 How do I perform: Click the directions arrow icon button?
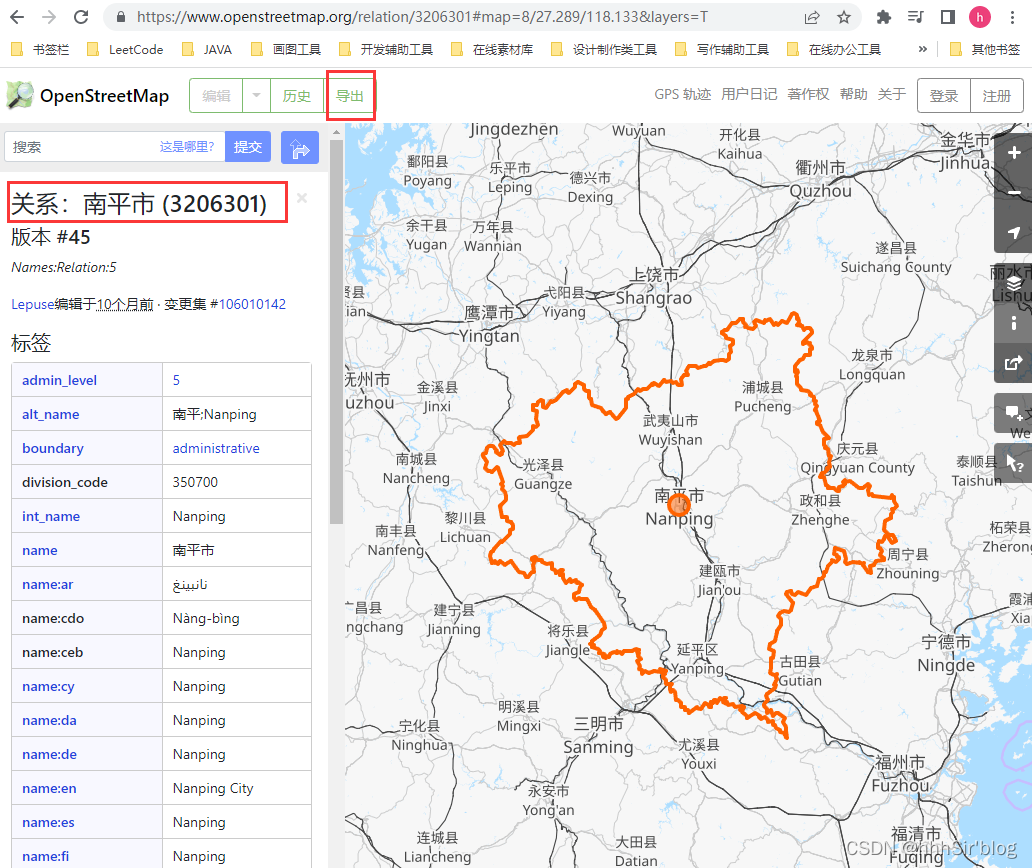coord(300,147)
